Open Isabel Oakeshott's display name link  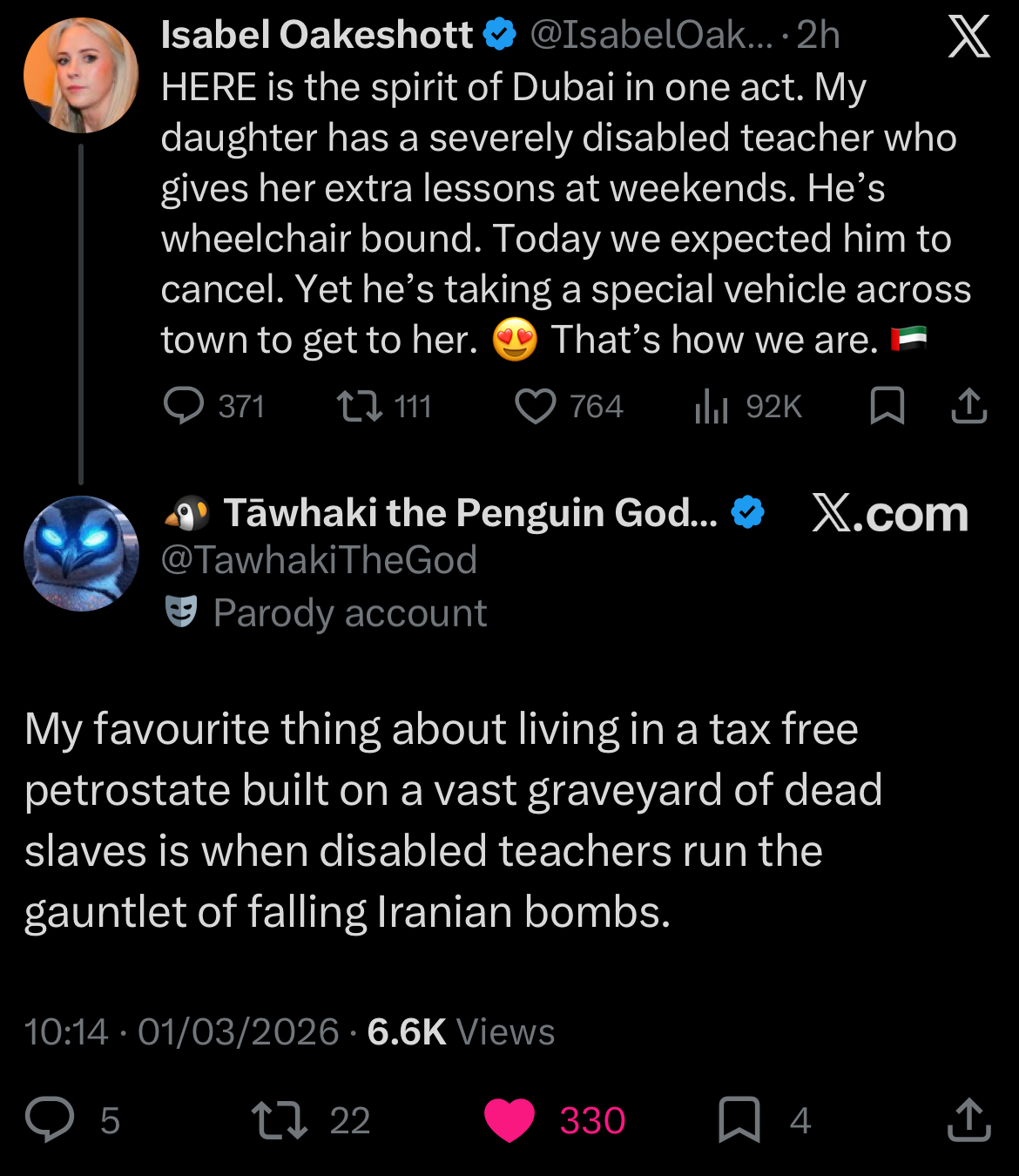[317, 35]
